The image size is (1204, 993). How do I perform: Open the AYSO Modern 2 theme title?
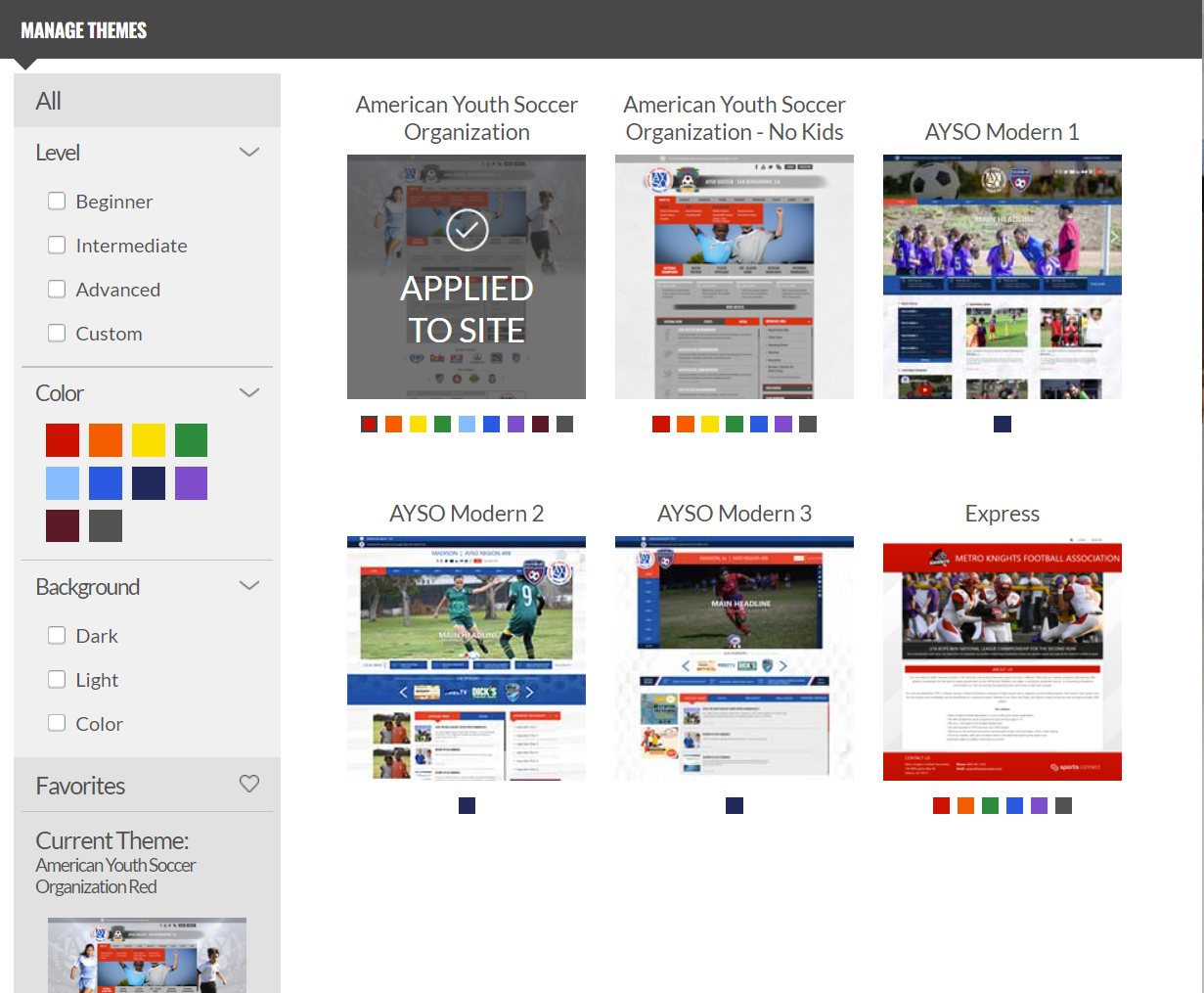point(467,514)
